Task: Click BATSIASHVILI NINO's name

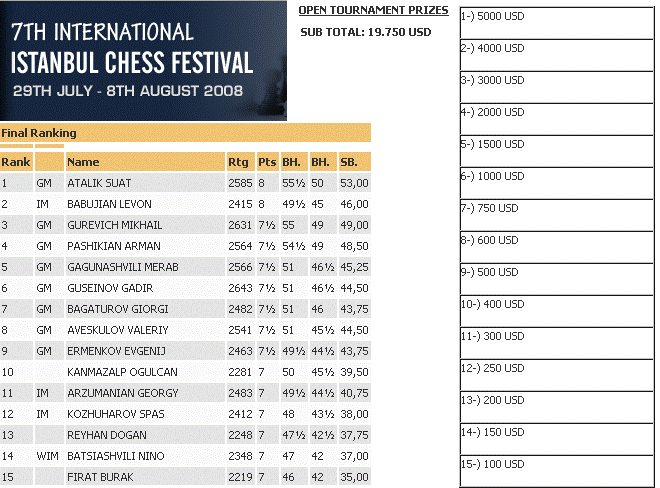Action: pos(112,456)
